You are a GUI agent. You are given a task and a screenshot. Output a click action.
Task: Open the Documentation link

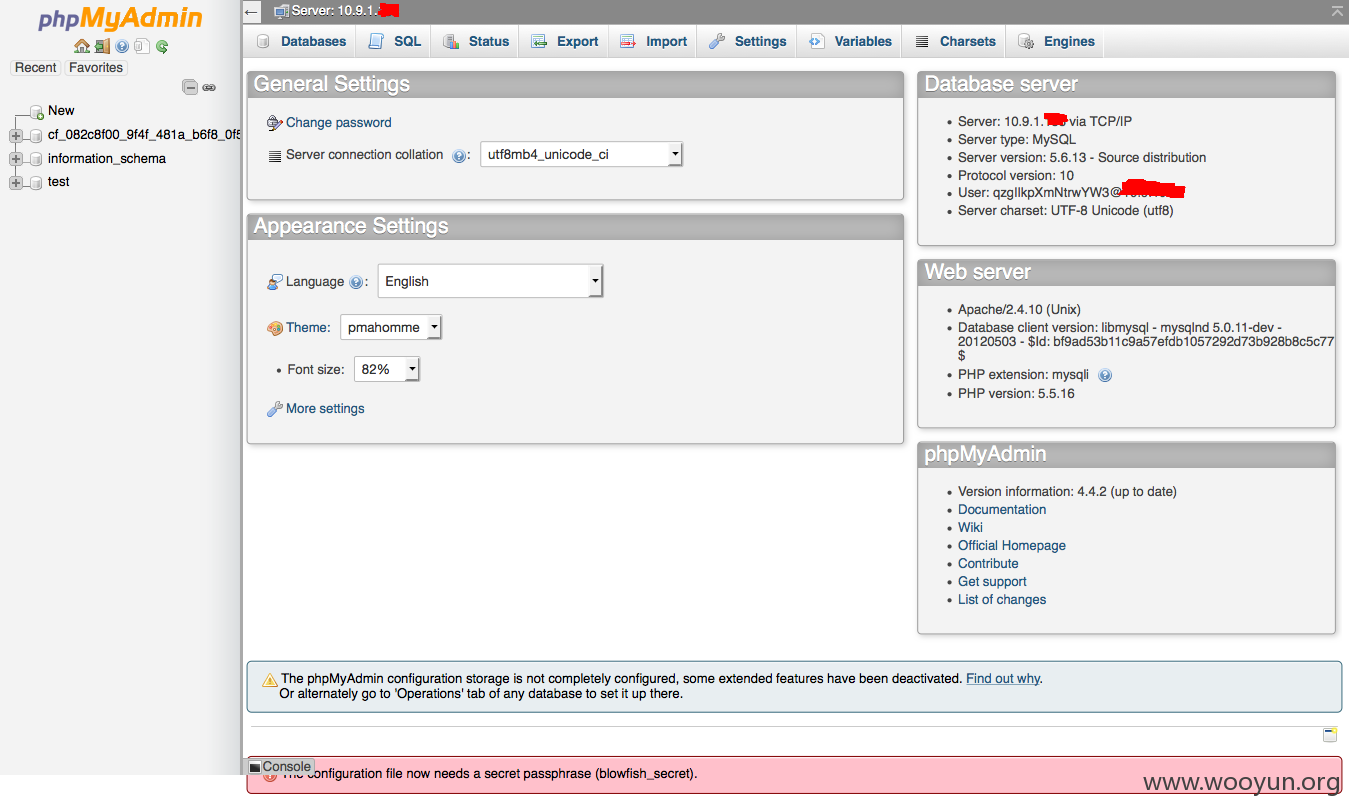tap(1002, 510)
